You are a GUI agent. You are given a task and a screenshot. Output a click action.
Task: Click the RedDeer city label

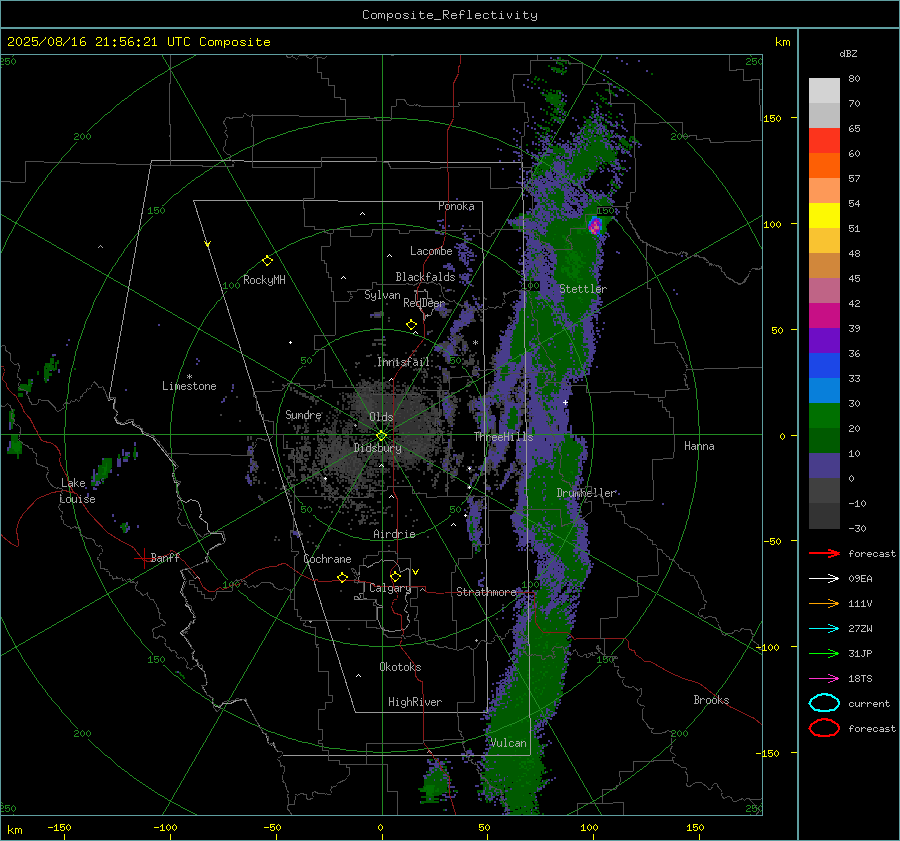point(424,303)
